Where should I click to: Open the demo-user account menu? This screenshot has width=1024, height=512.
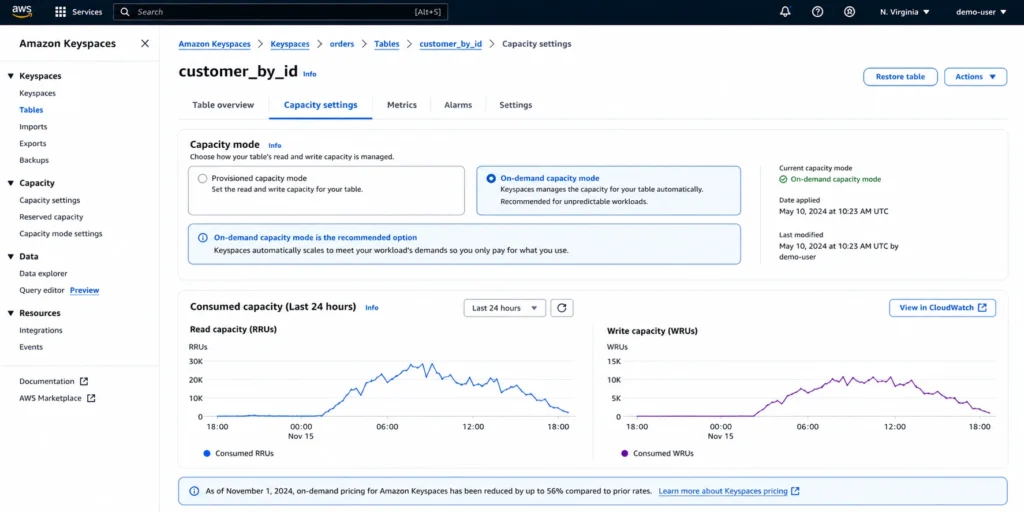[x=981, y=12]
